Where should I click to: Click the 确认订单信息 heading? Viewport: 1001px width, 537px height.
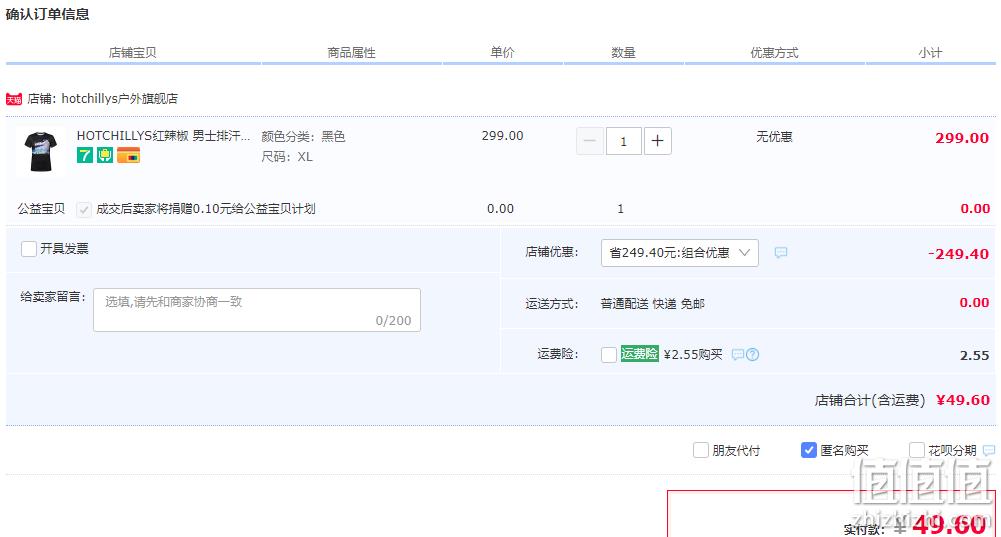[48, 14]
